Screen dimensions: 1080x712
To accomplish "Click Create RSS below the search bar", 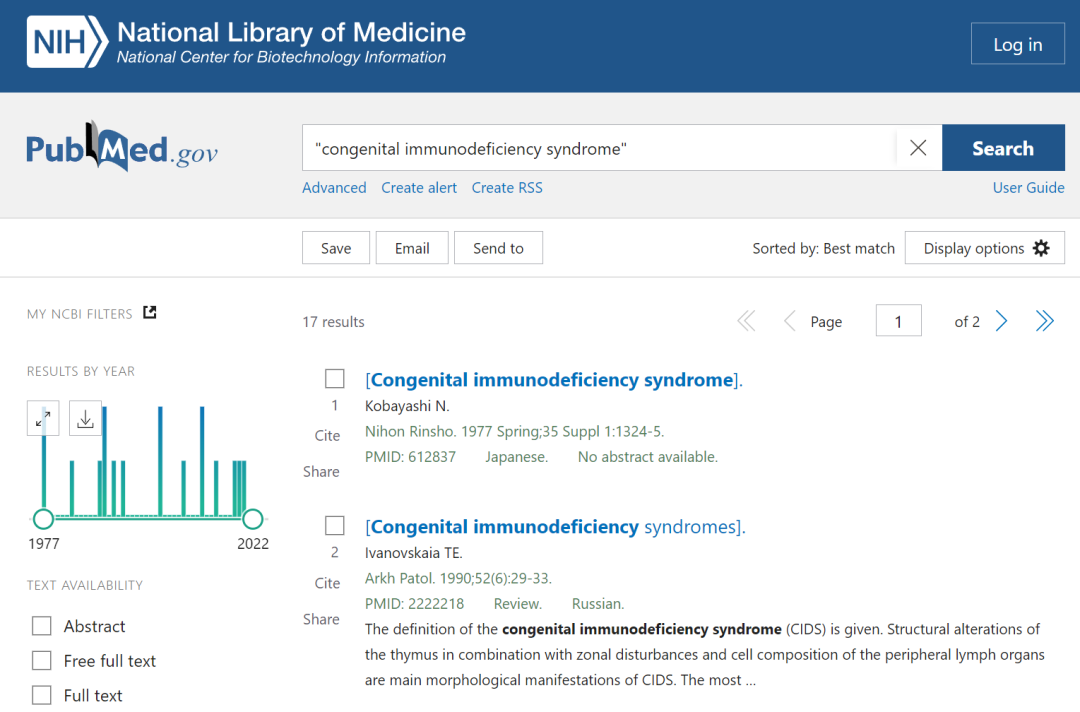I will [507, 187].
